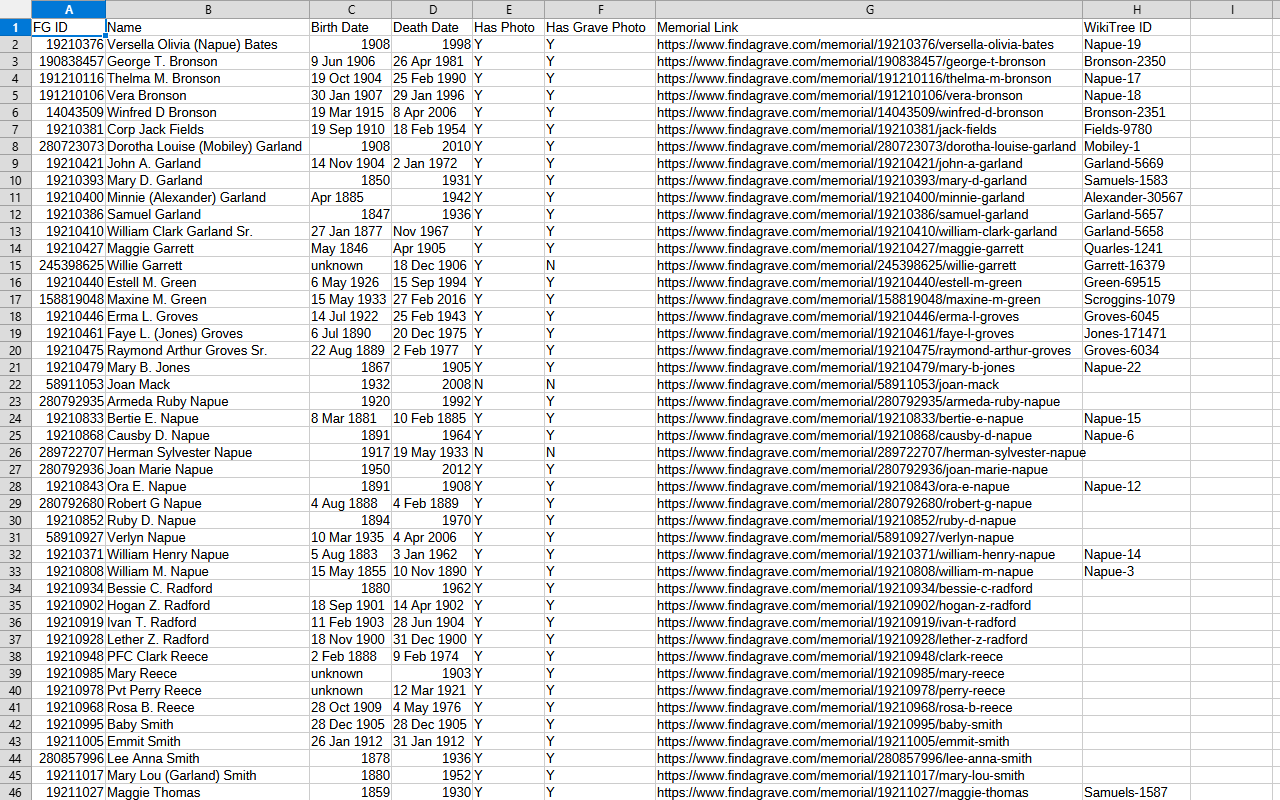This screenshot has width=1280, height=800.
Task: Select column D header
Action: (x=432, y=9)
